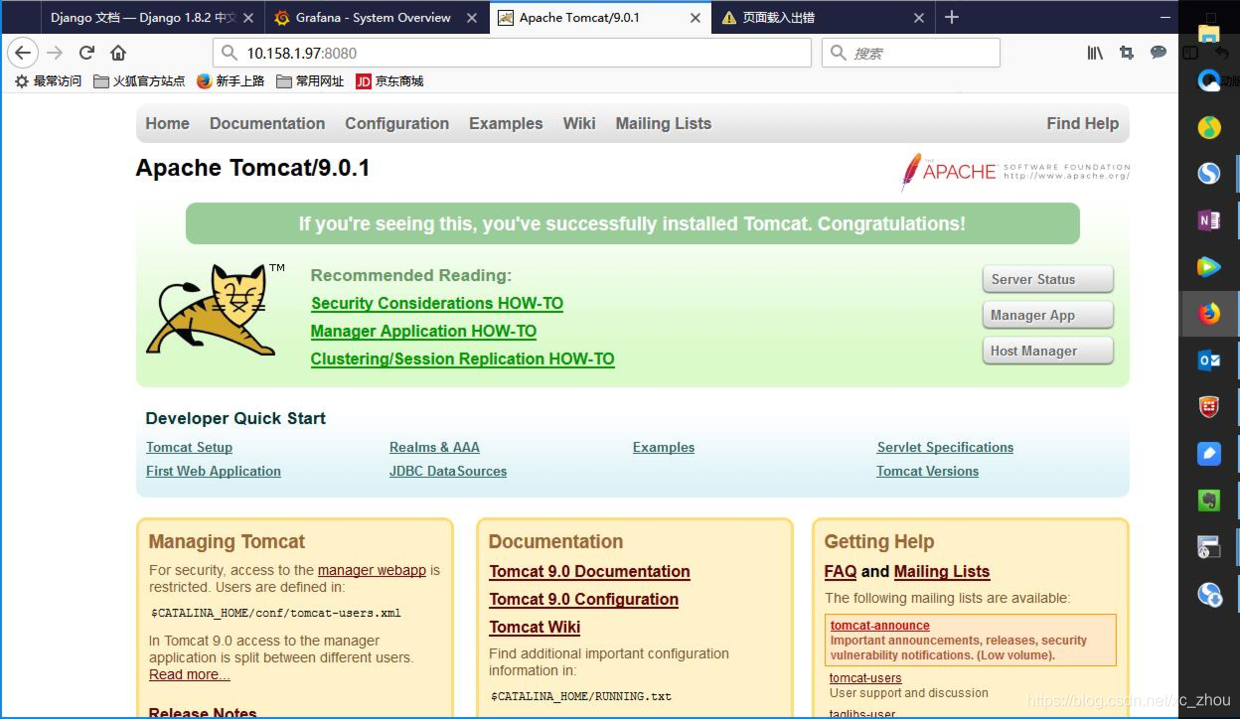Screen dimensions: 1240x719
Task: Close the page load error tab
Action: point(919,18)
